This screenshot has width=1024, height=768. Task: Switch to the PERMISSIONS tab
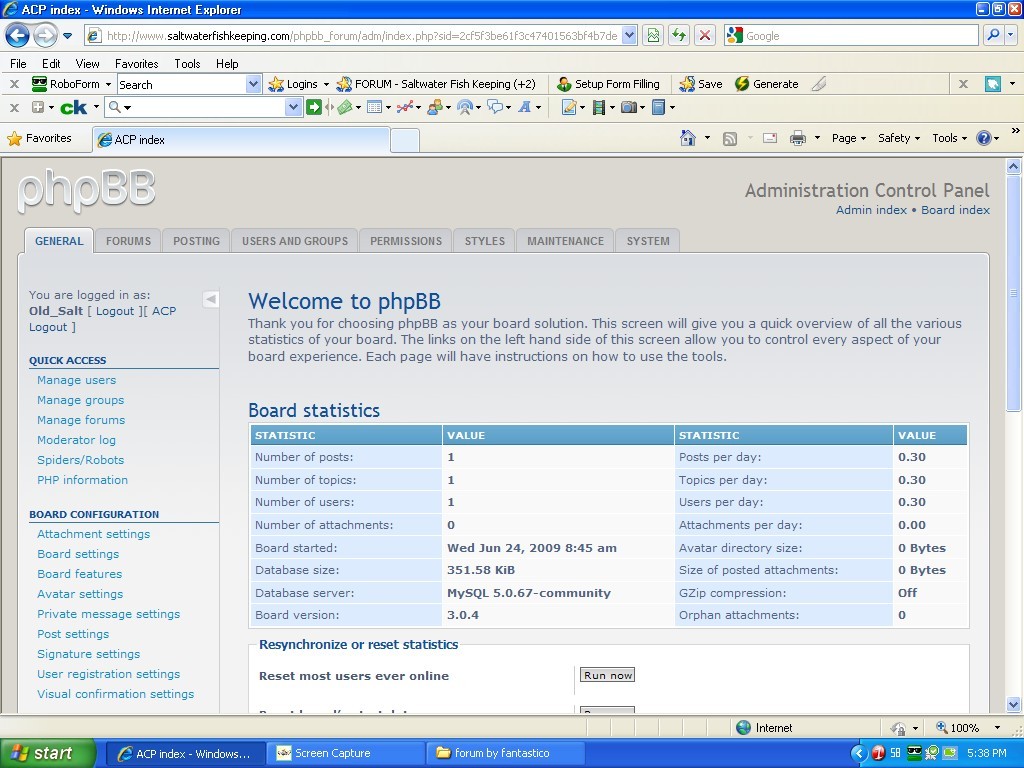(x=406, y=241)
